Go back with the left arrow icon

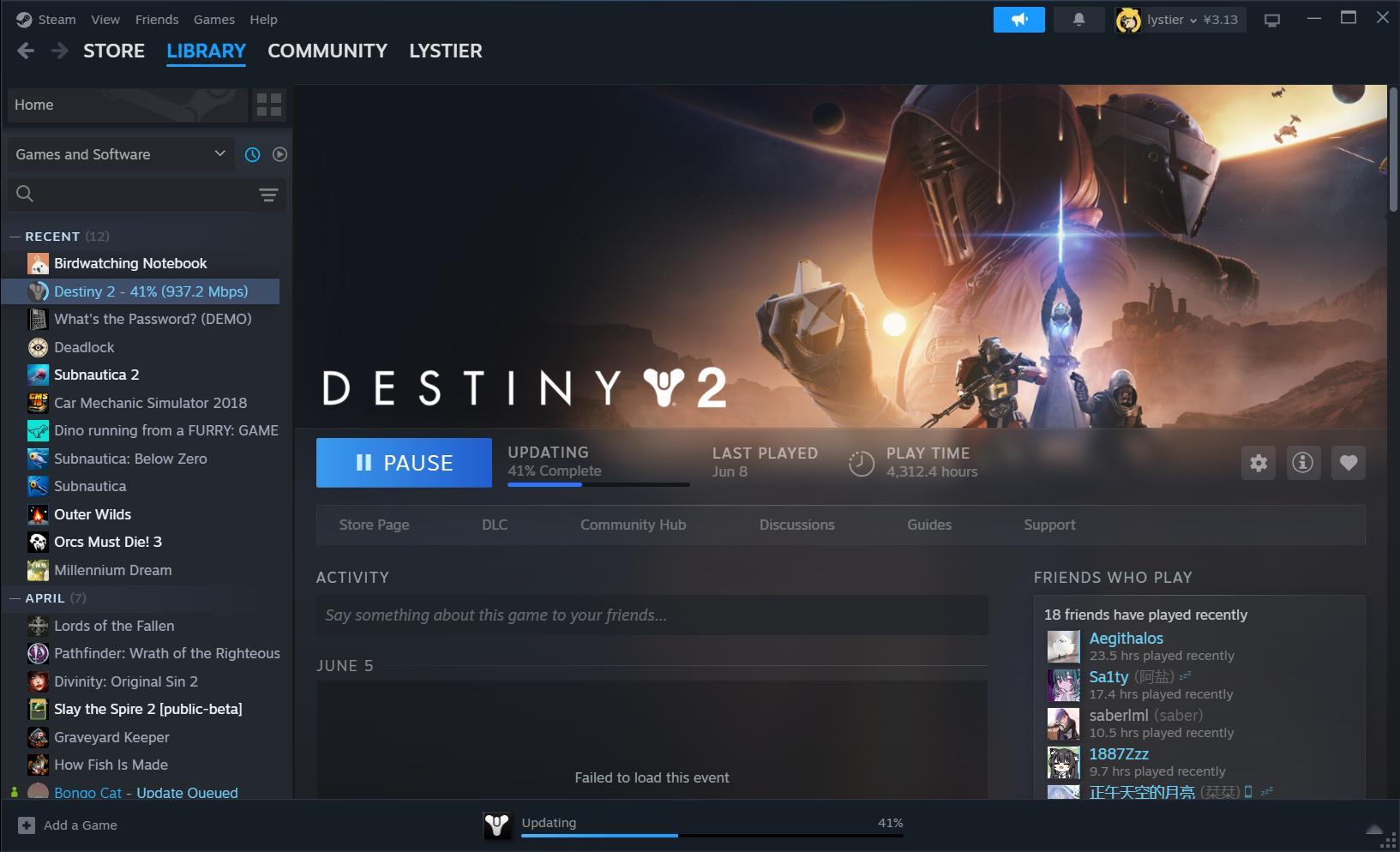(x=26, y=51)
